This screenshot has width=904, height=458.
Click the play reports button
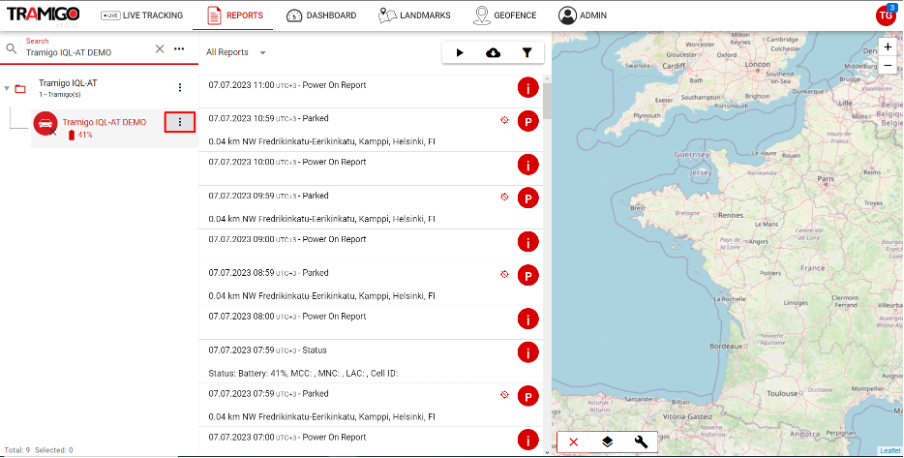pos(460,52)
